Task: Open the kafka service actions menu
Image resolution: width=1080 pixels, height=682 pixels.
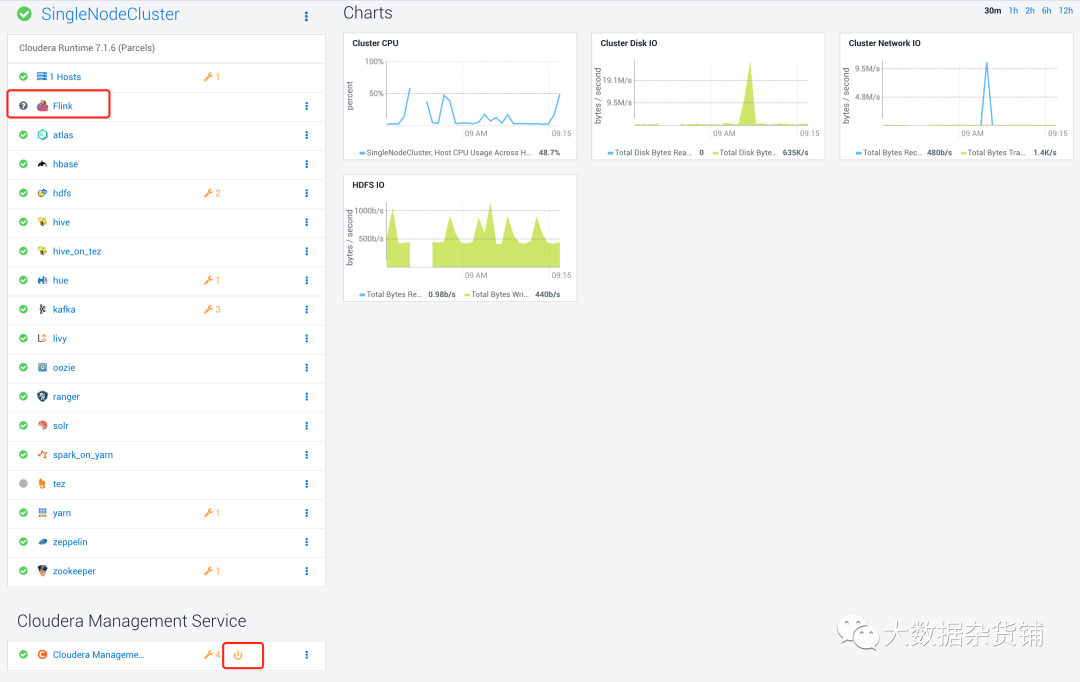Action: pos(307,309)
